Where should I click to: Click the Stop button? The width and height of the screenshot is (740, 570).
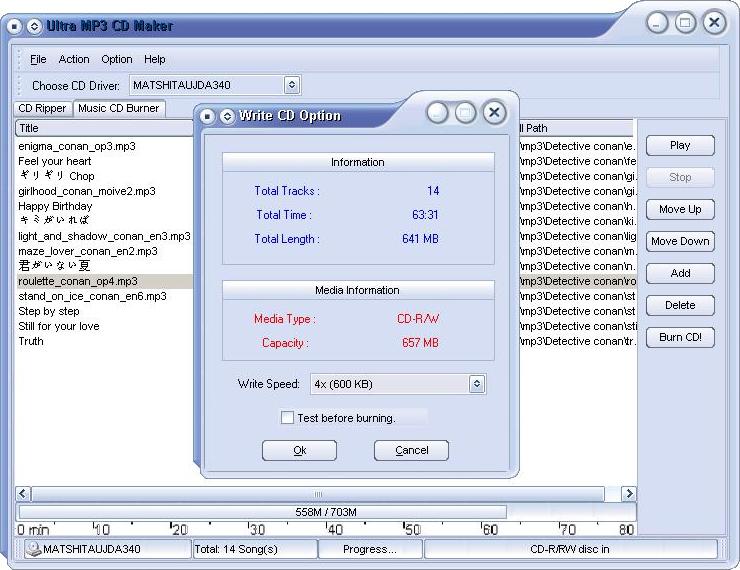(680, 177)
